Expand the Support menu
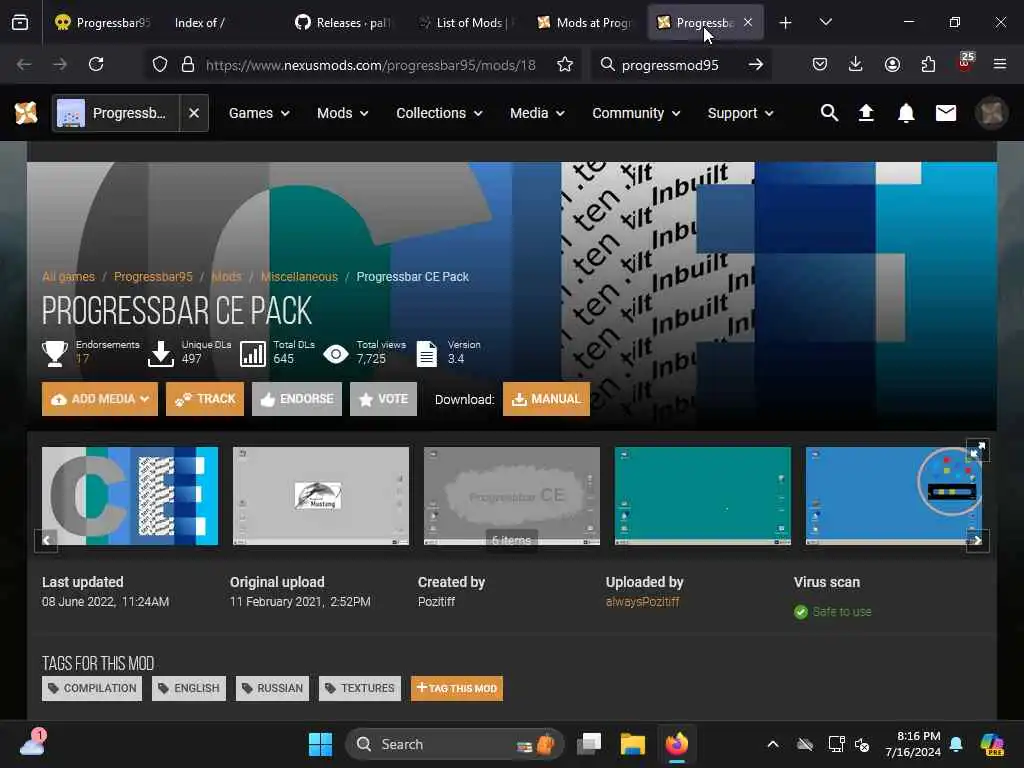1024x768 pixels. tap(741, 113)
